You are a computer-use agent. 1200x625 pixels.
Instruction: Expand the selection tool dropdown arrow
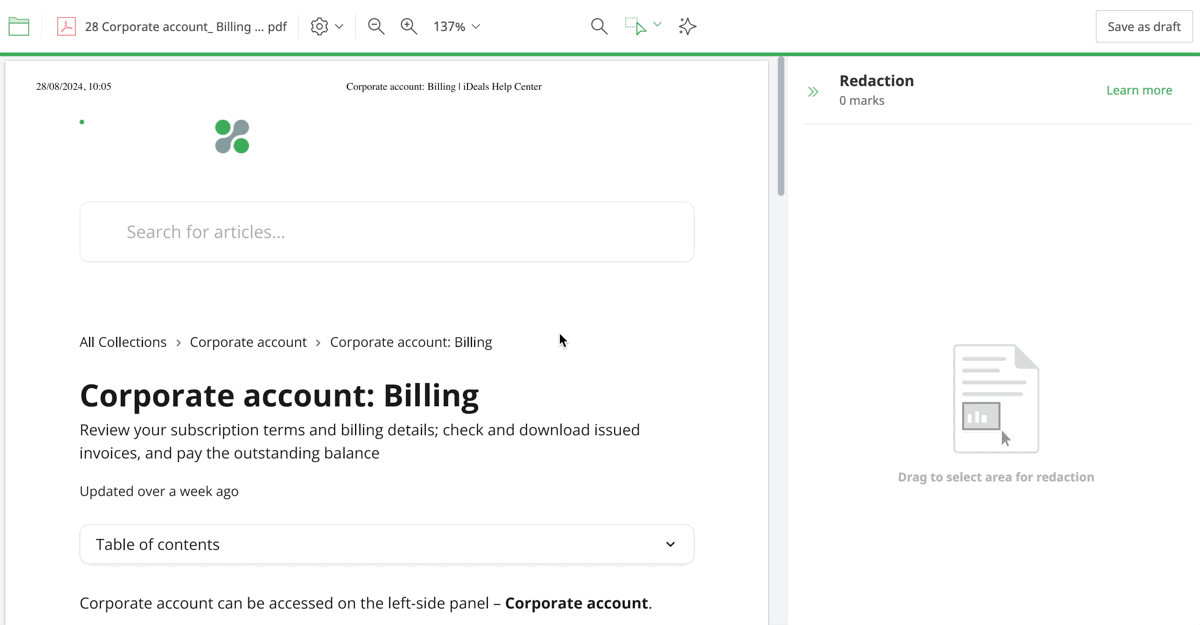pyautogui.click(x=657, y=24)
